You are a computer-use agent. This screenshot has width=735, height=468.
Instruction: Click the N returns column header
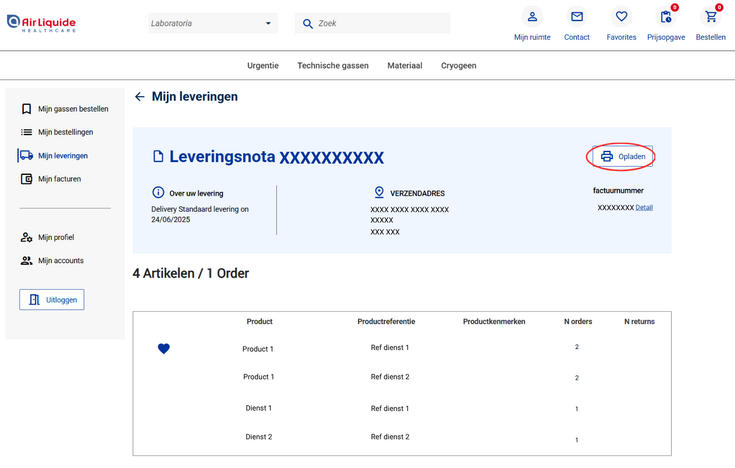(x=639, y=322)
